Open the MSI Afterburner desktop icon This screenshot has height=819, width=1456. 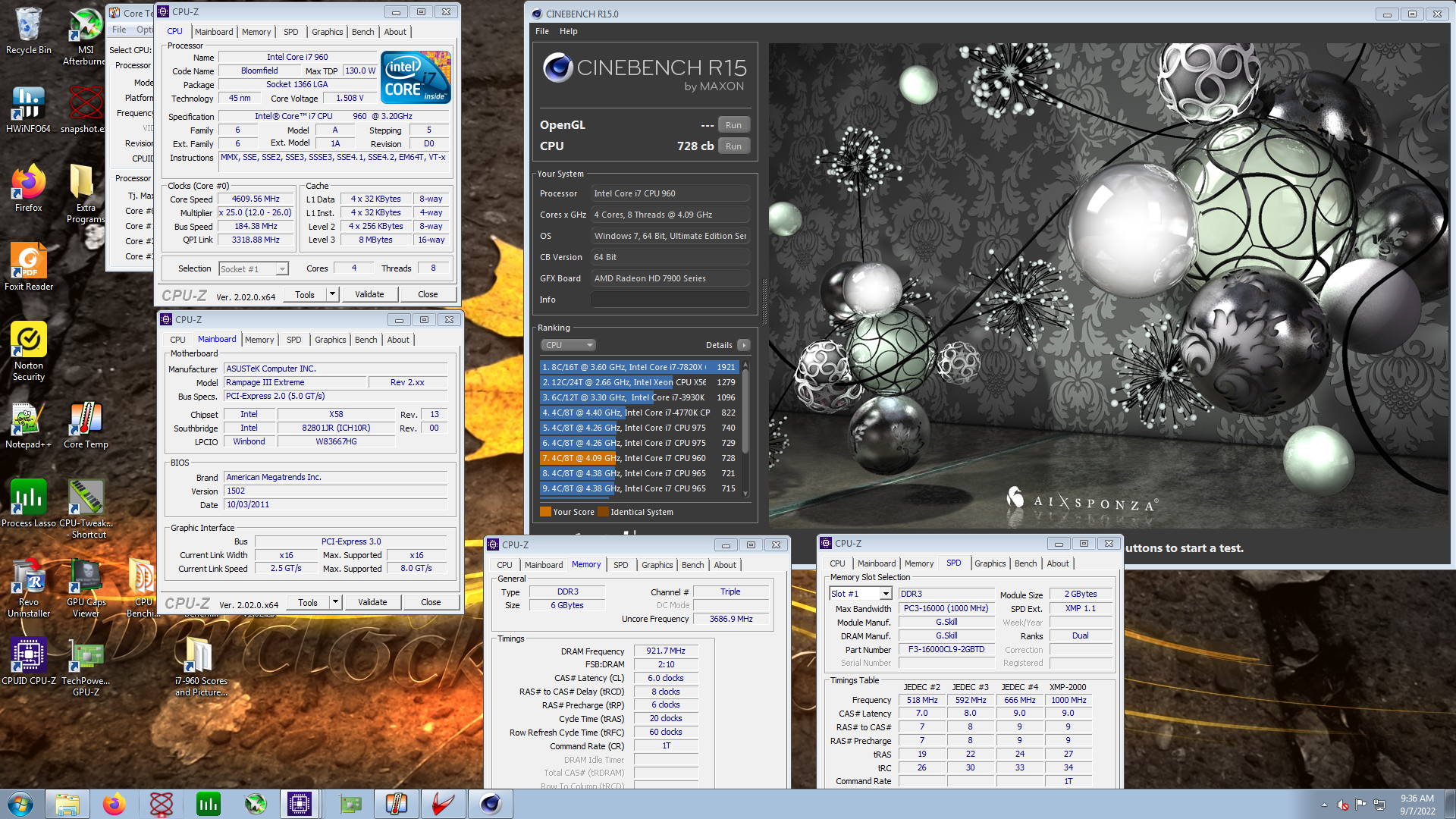(x=85, y=35)
